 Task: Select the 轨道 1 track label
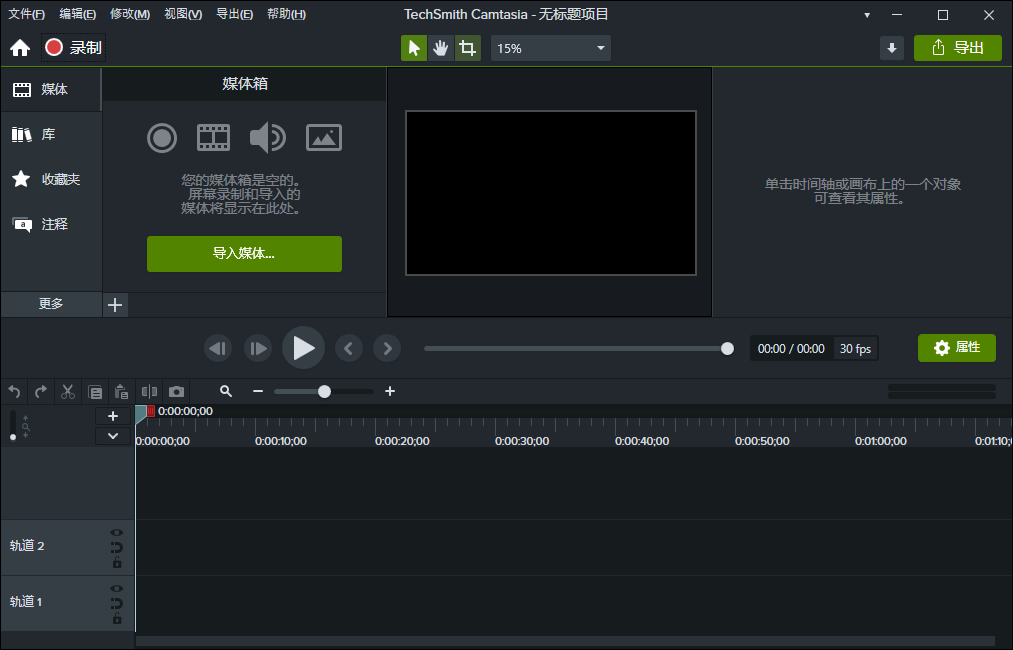point(26,602)
